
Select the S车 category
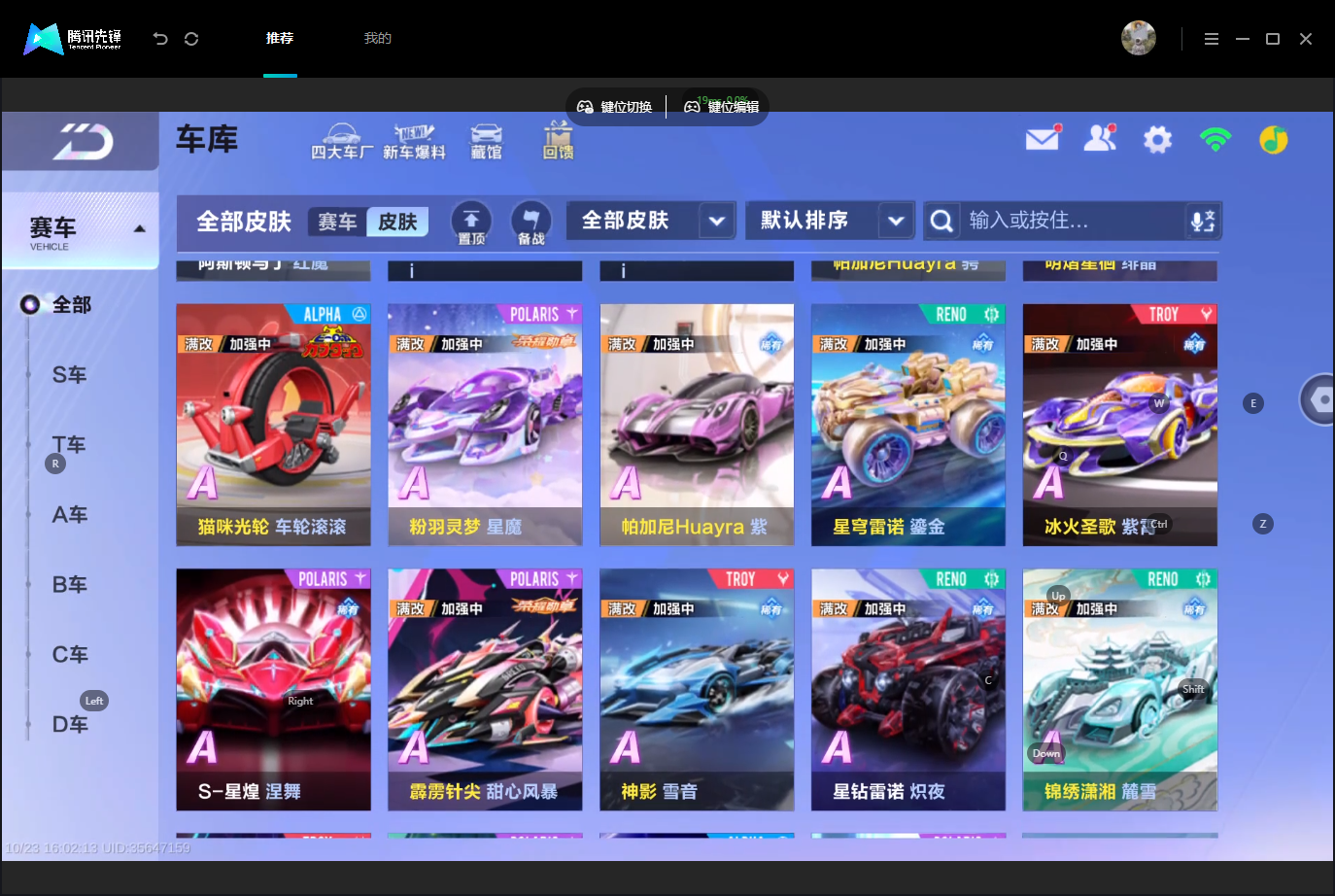(x=70, y=375)
